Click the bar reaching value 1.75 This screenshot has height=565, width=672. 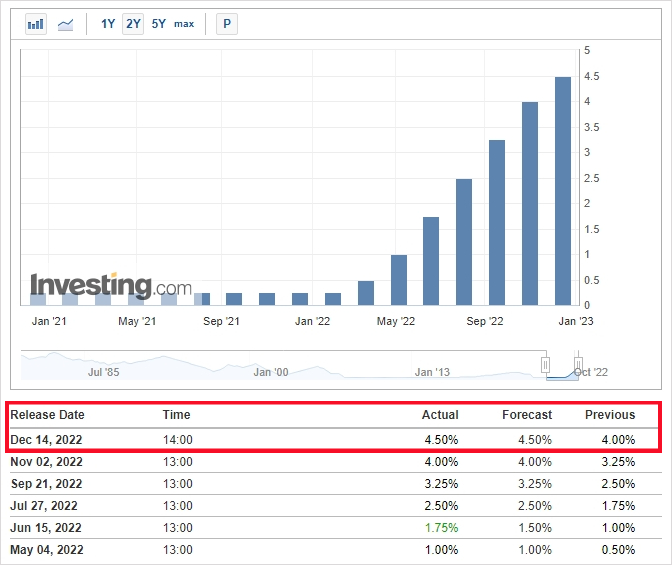431,261
